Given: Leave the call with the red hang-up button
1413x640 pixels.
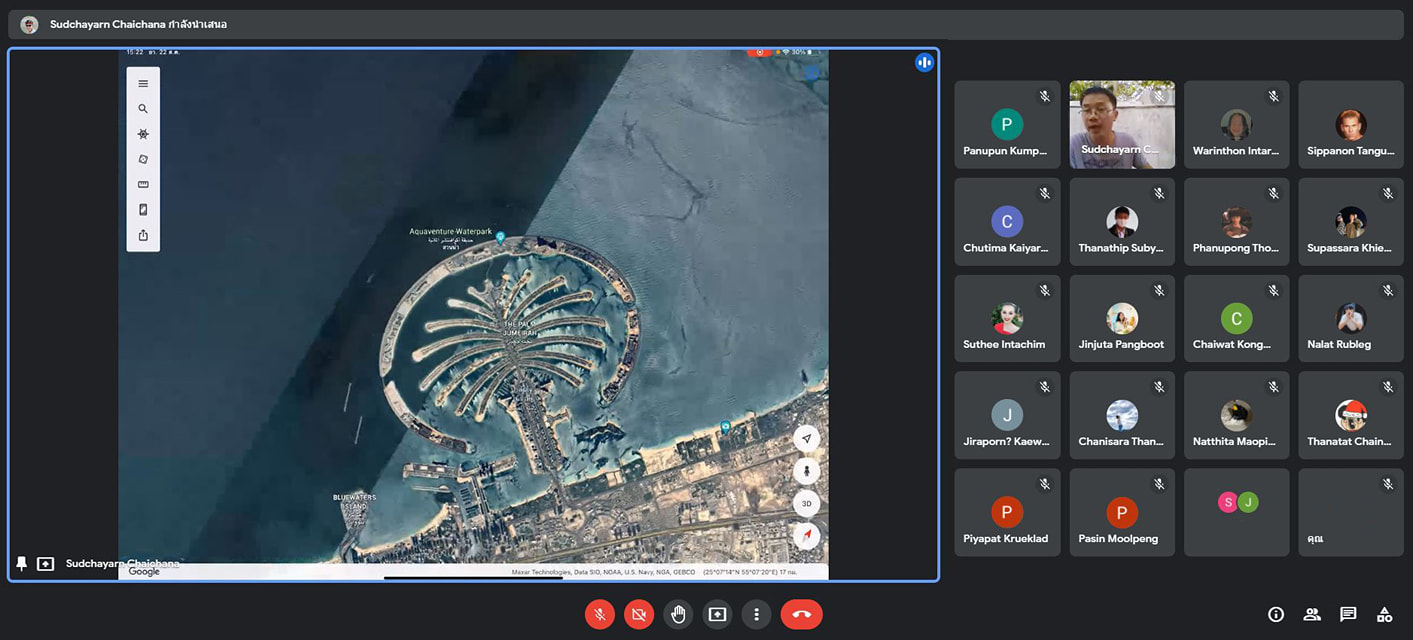Looking at the screenshot, I should tap(801, 614).
